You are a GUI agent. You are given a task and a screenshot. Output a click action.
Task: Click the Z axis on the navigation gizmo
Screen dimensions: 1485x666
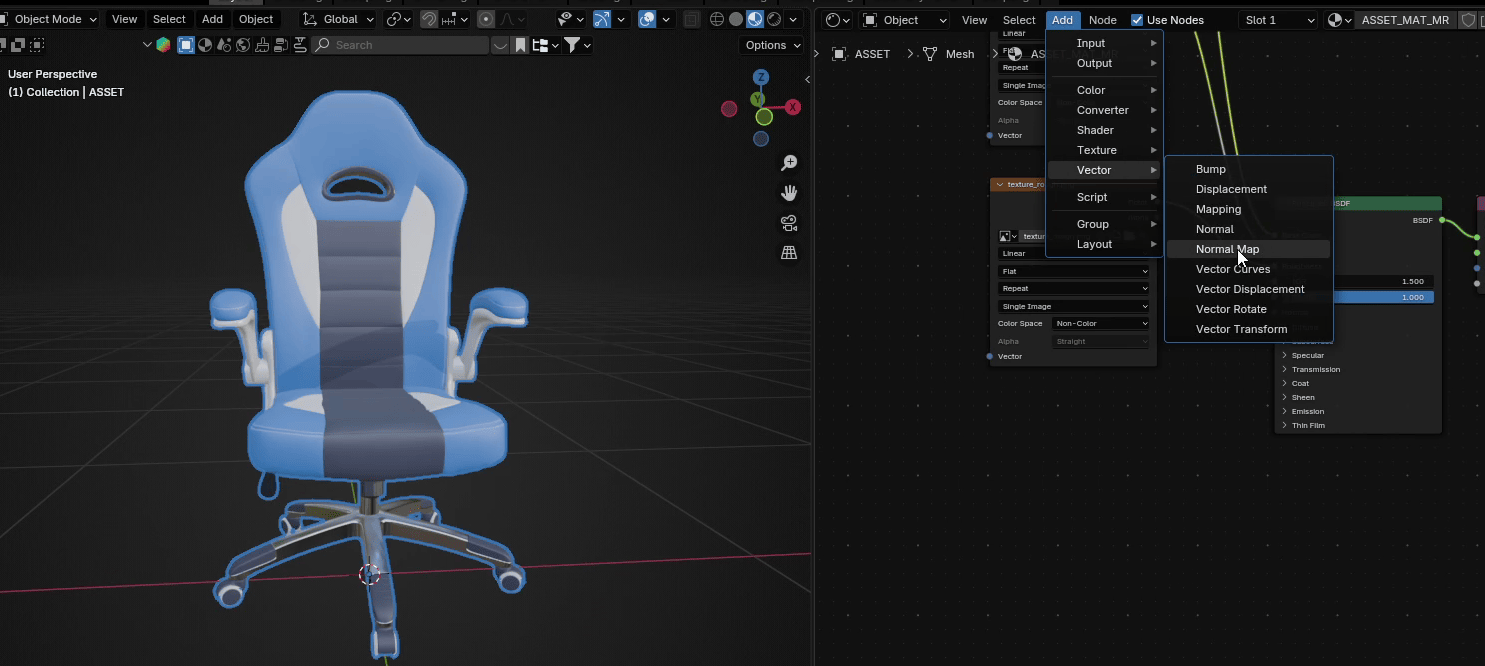761,78
